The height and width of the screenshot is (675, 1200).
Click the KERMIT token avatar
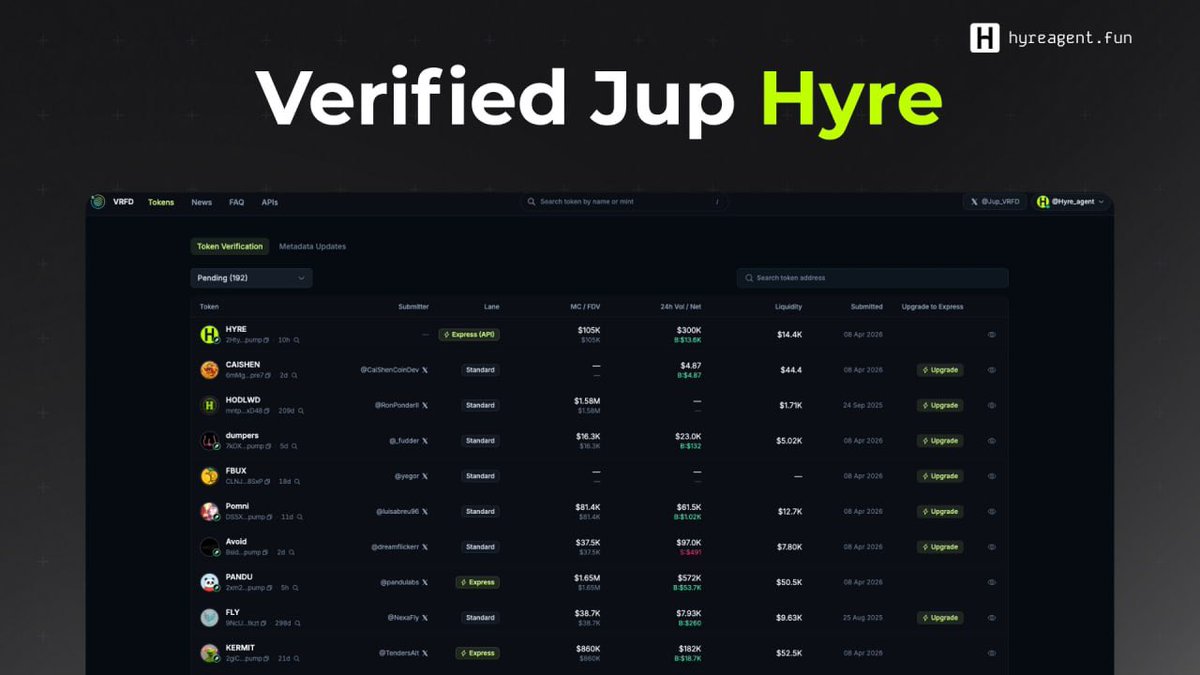(x=209, y=653)
